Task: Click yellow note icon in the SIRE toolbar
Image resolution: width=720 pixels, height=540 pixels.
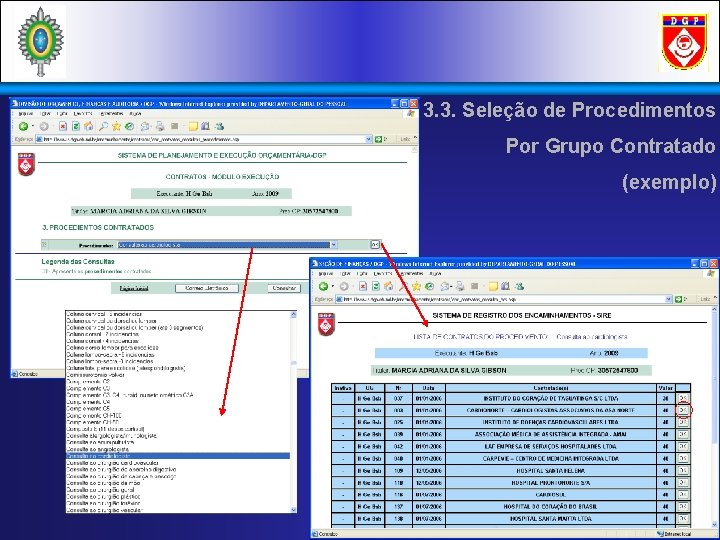Action: (493, 287)
